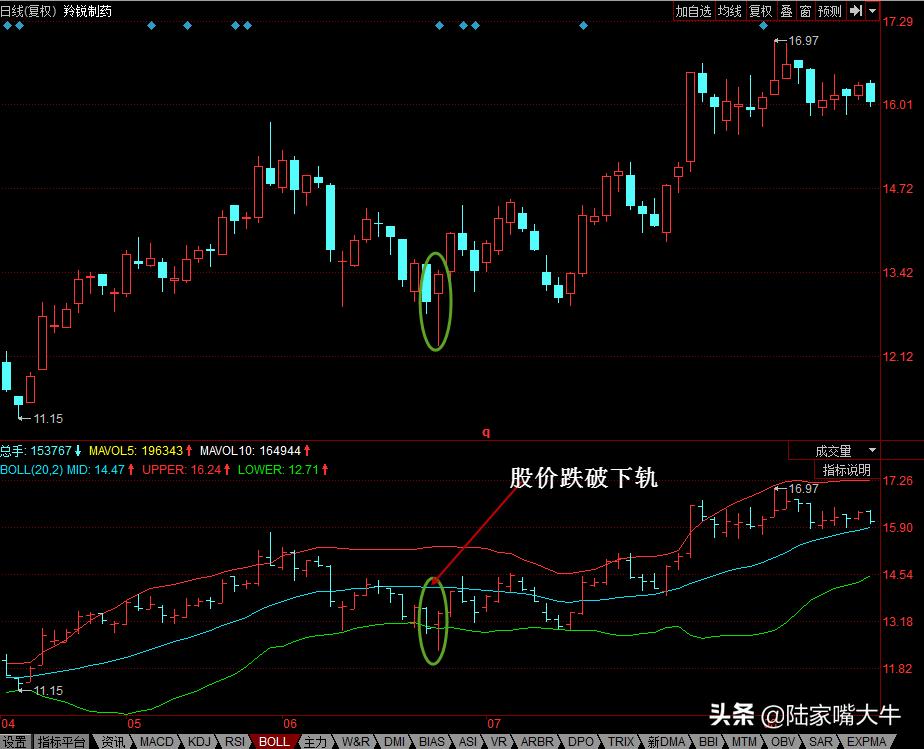Image resolution: width=924 pixels, height=749 pixels.
Task: Switch to the DPO indicator tab
Action: pos(581,741)
